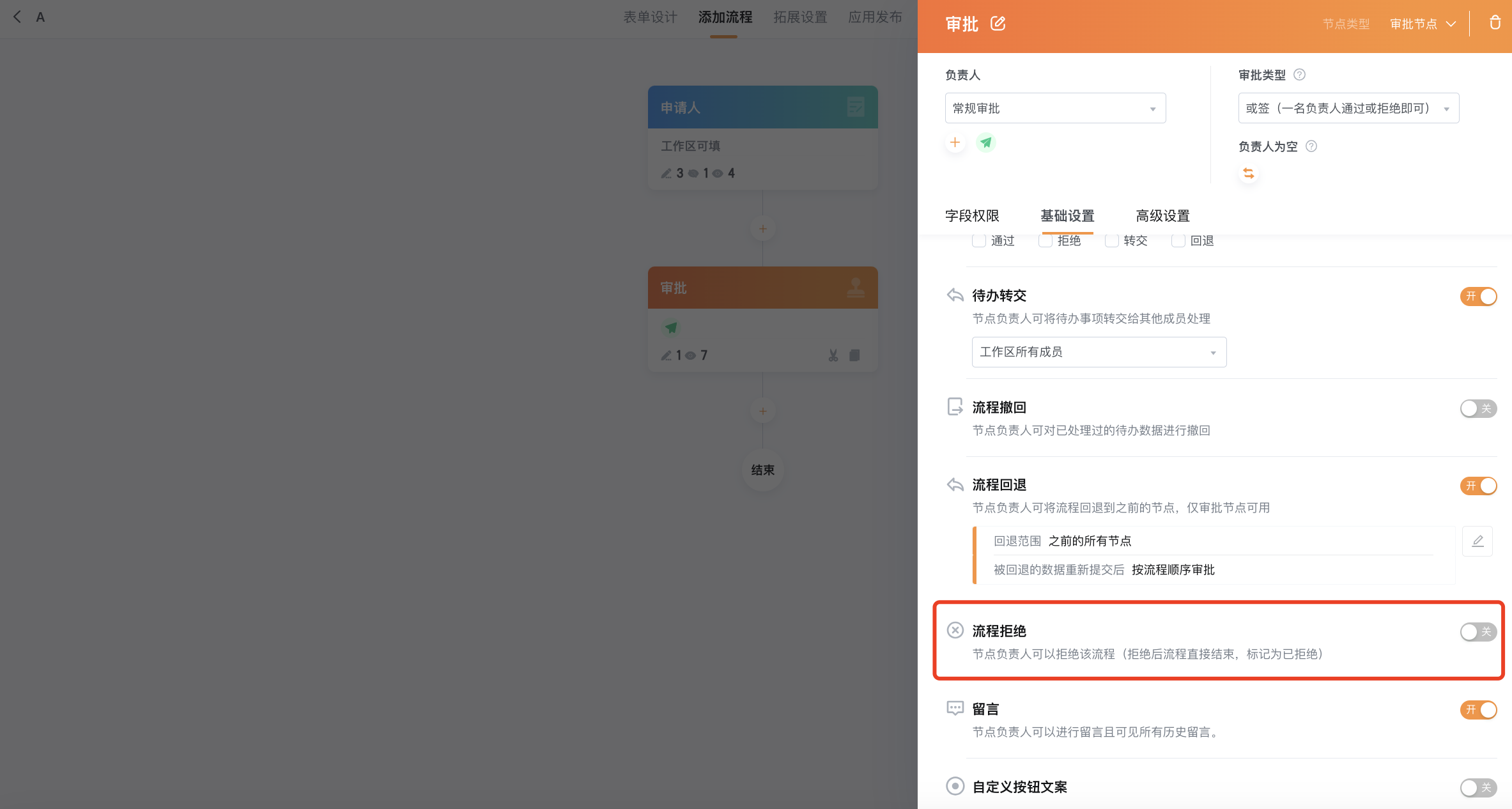1512x809 pixels.
Task: Add node between 审批 and 结束
Action: 762,411
